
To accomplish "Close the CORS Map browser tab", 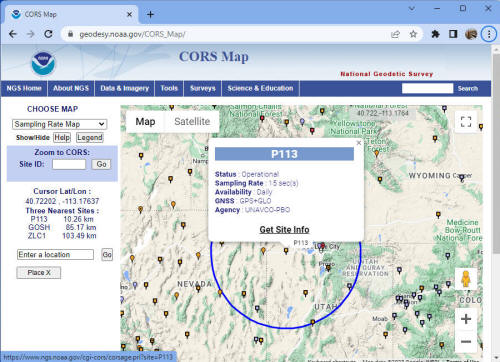I will [129, 14].
